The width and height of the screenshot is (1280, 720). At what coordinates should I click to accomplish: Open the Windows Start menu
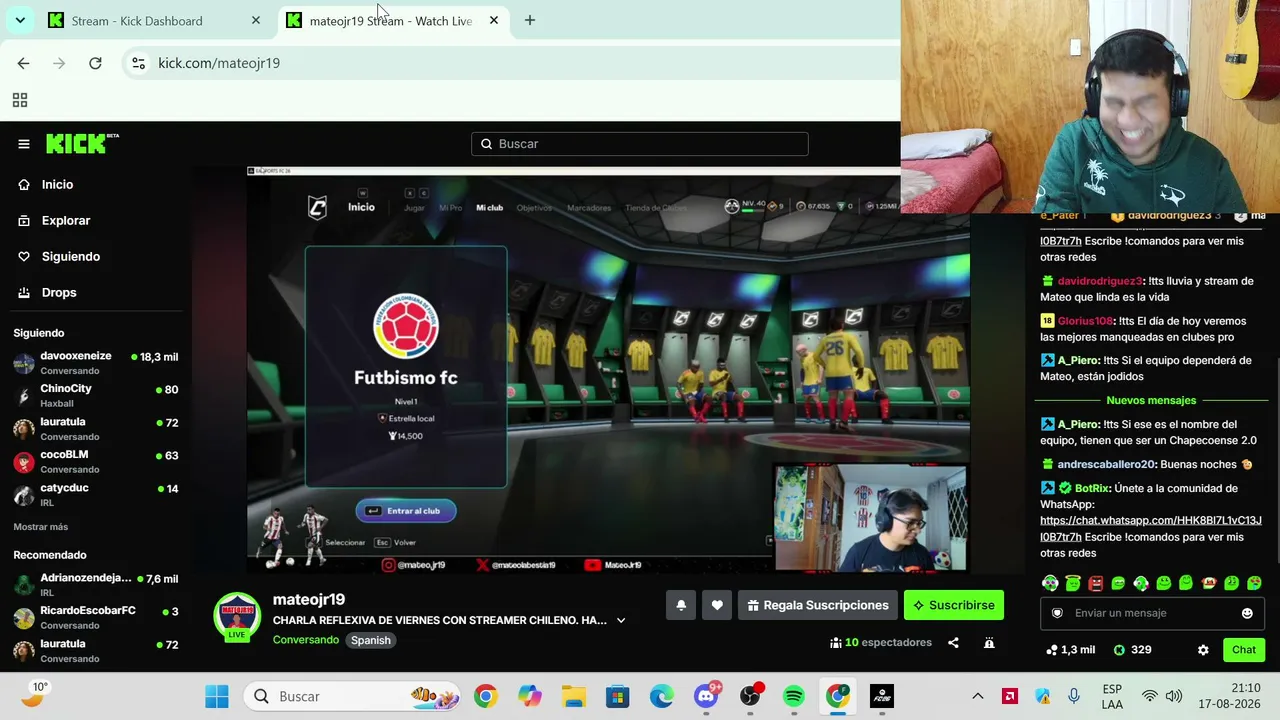(217, 696)
